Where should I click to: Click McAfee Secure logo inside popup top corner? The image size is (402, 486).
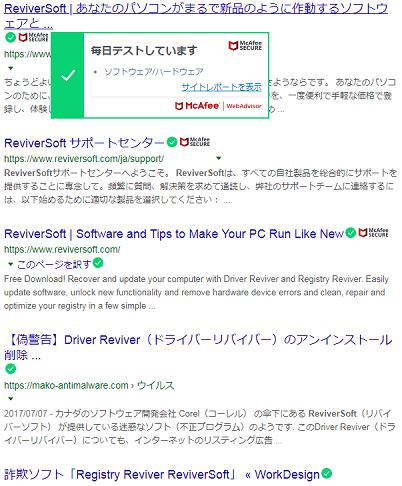click(x=245, y=46)
